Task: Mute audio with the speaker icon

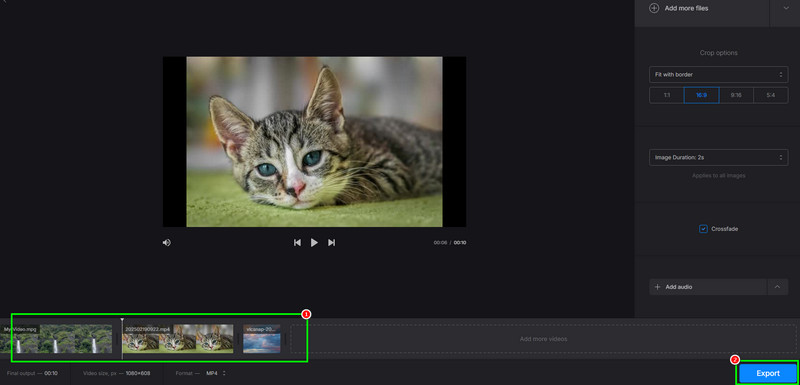Action: click(x=166, y=243)
